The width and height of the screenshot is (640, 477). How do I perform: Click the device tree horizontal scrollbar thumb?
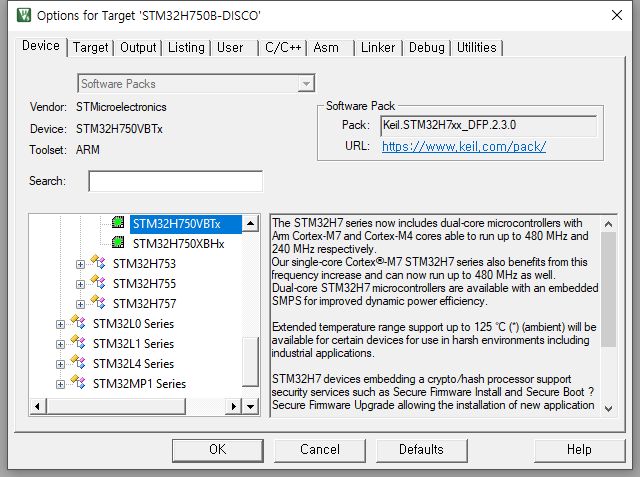[x=116, y=407]
